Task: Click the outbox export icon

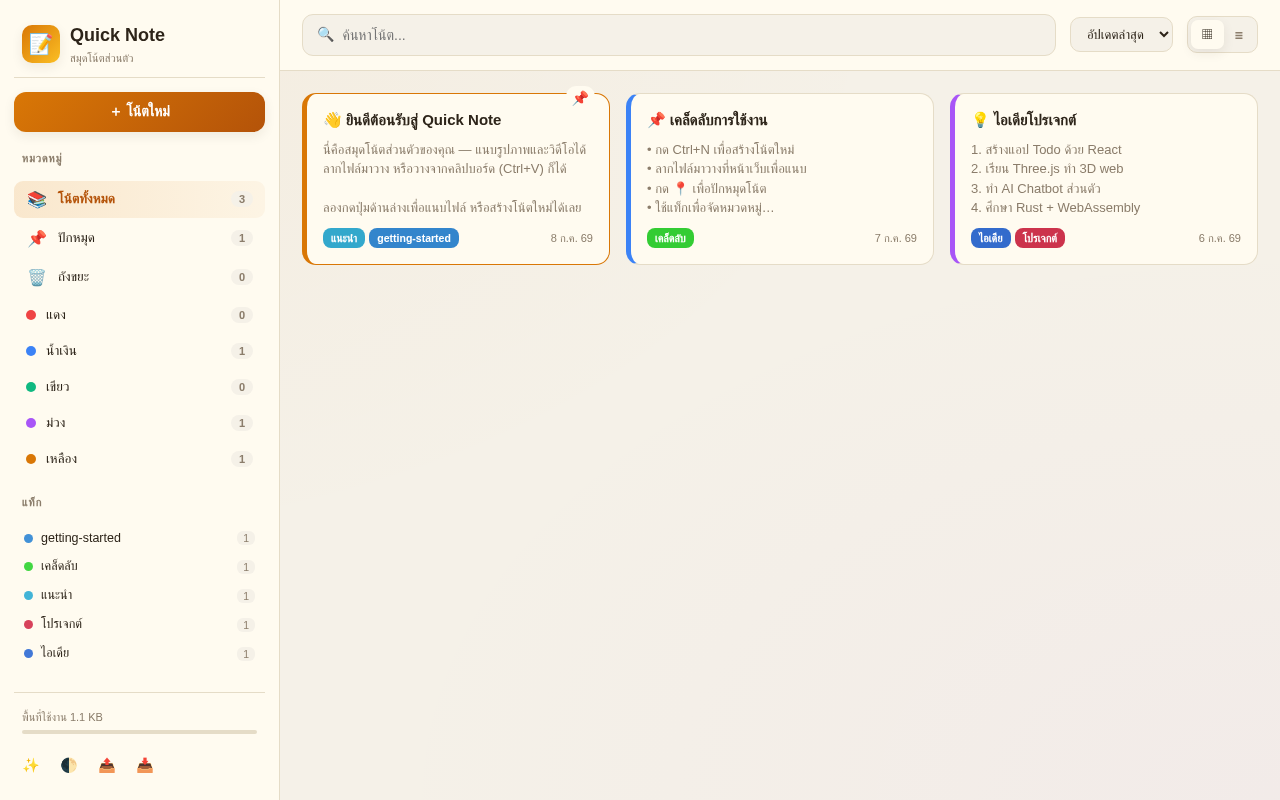Action: [107, 765]
